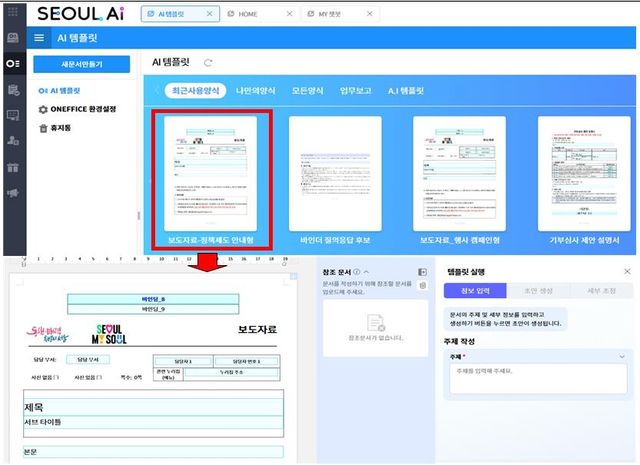Select the 초안 생성 step tab
This screenshot has width=640, height=465.
tap(538, 291)
